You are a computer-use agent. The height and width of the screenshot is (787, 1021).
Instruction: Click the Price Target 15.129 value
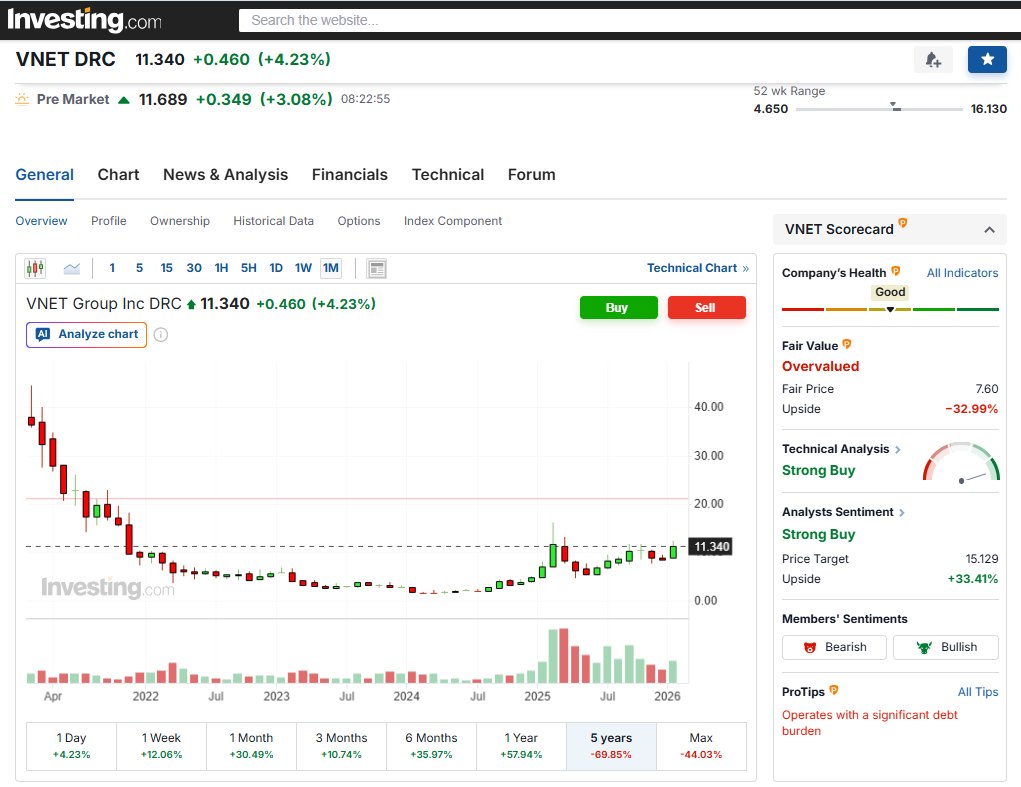982,559
